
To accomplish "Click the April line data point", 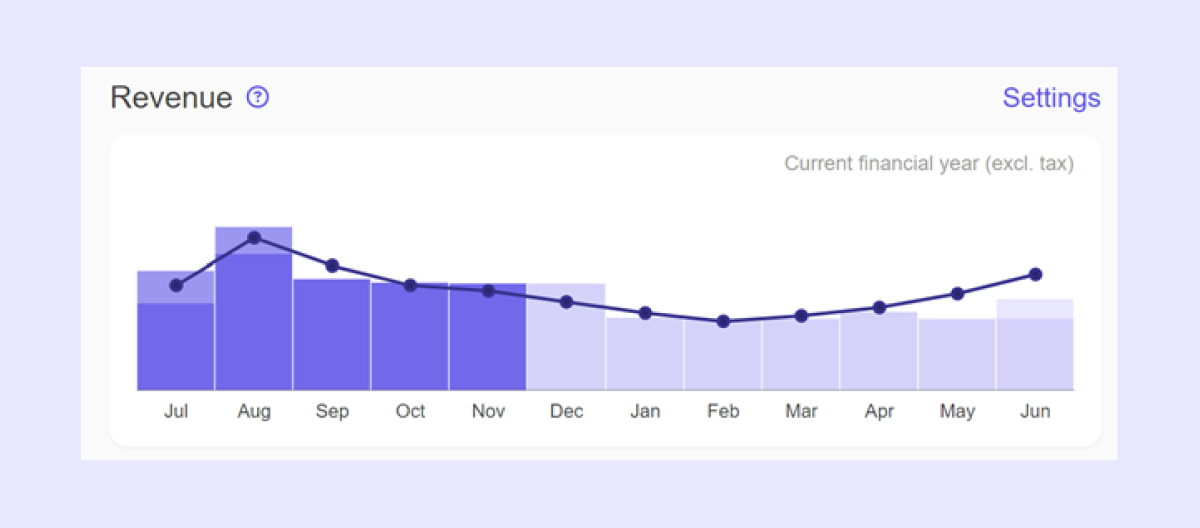I will coord(879,307).
